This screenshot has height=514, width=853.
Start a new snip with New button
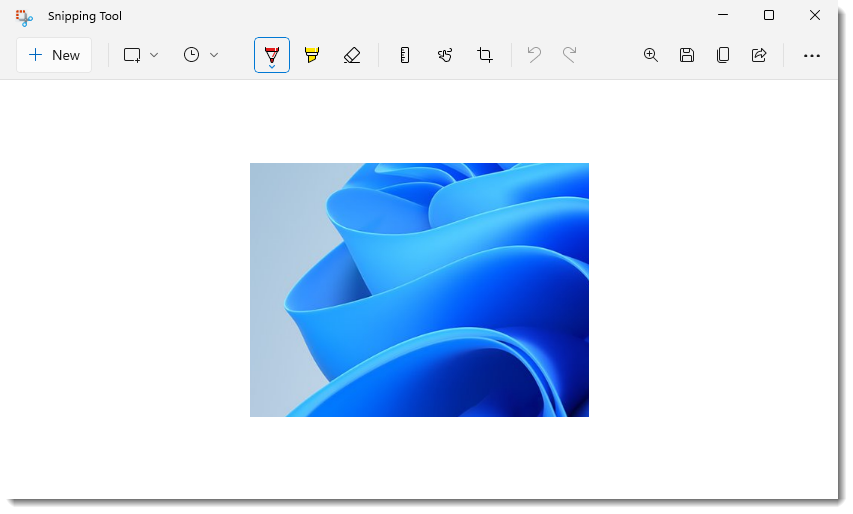tap(54, 55)
